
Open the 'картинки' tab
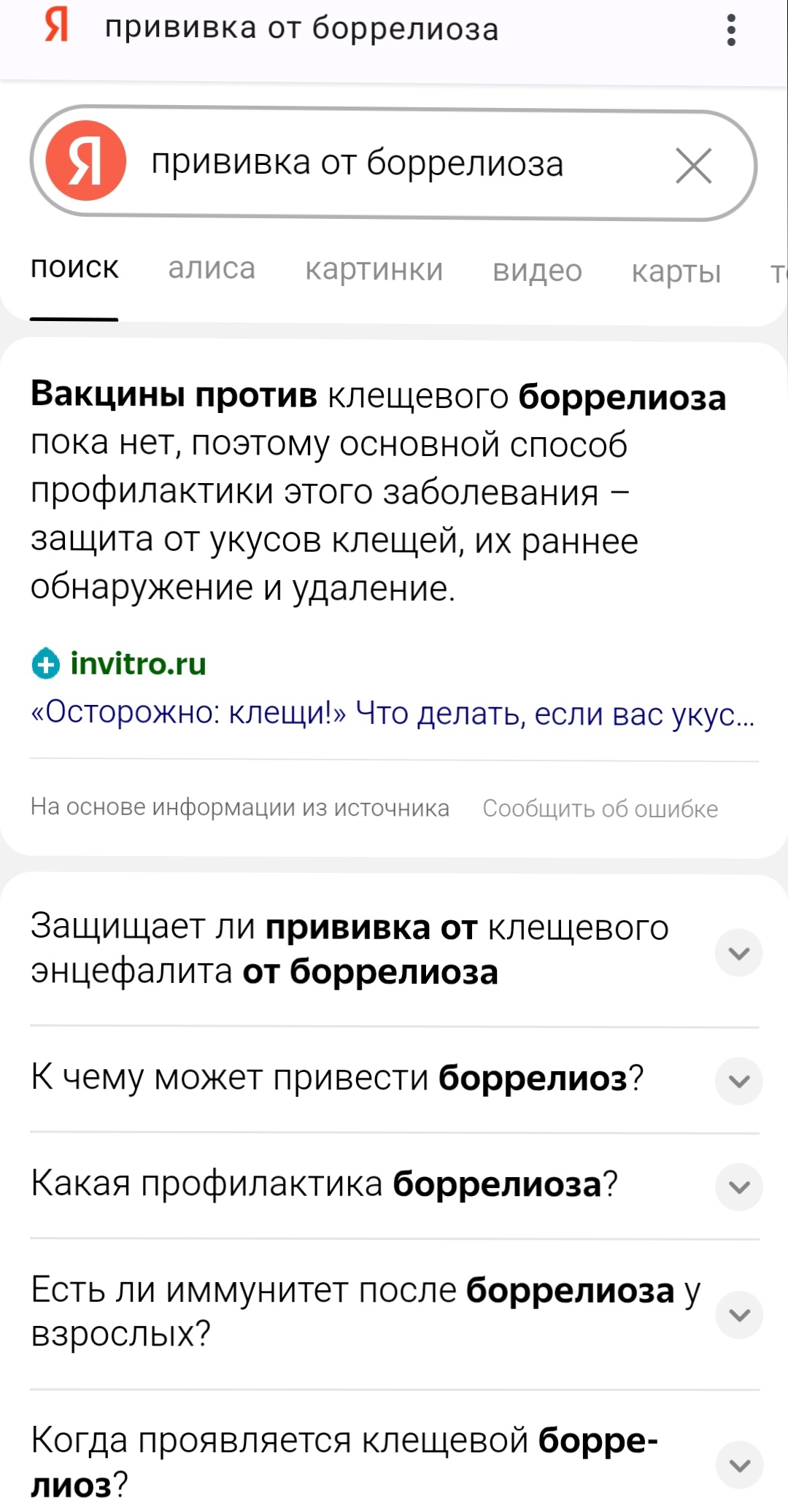(x=374, y=270)
